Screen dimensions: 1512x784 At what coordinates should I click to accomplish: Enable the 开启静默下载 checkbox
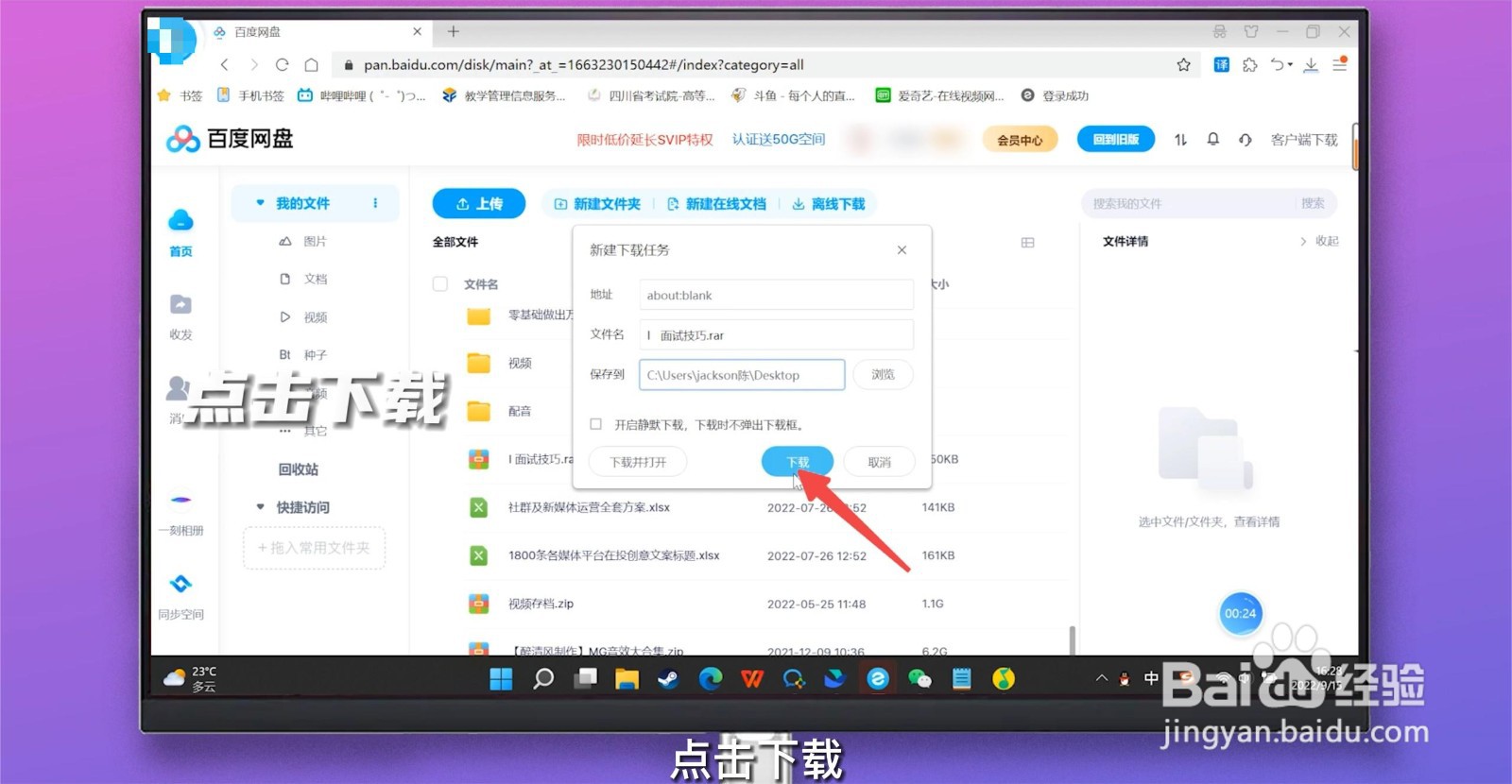(595, 424)
